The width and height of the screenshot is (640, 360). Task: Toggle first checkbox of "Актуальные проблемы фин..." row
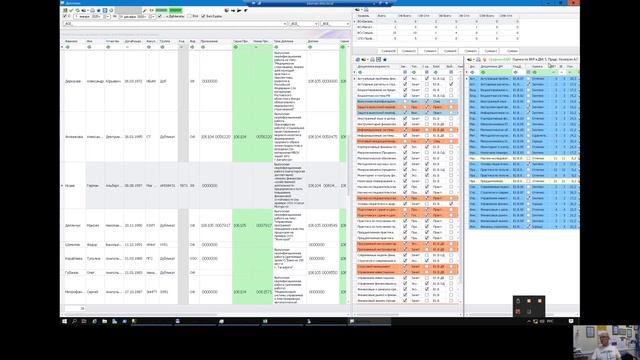click(405, 78)
